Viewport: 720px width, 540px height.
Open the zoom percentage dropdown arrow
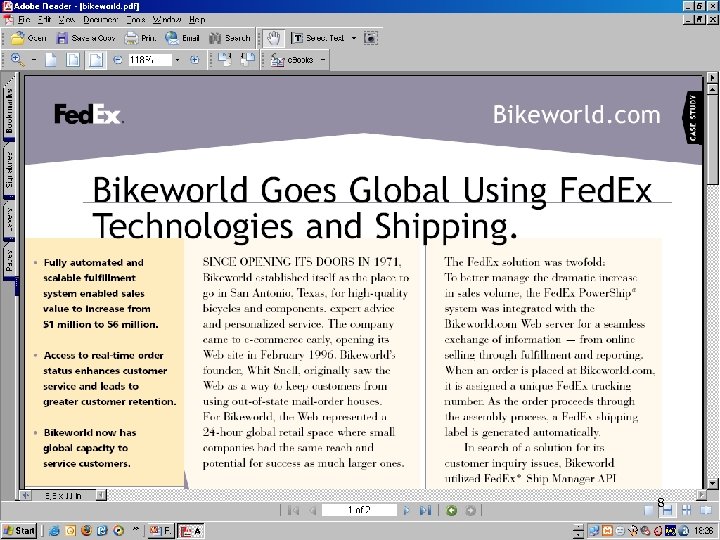[x=177, y=60]
